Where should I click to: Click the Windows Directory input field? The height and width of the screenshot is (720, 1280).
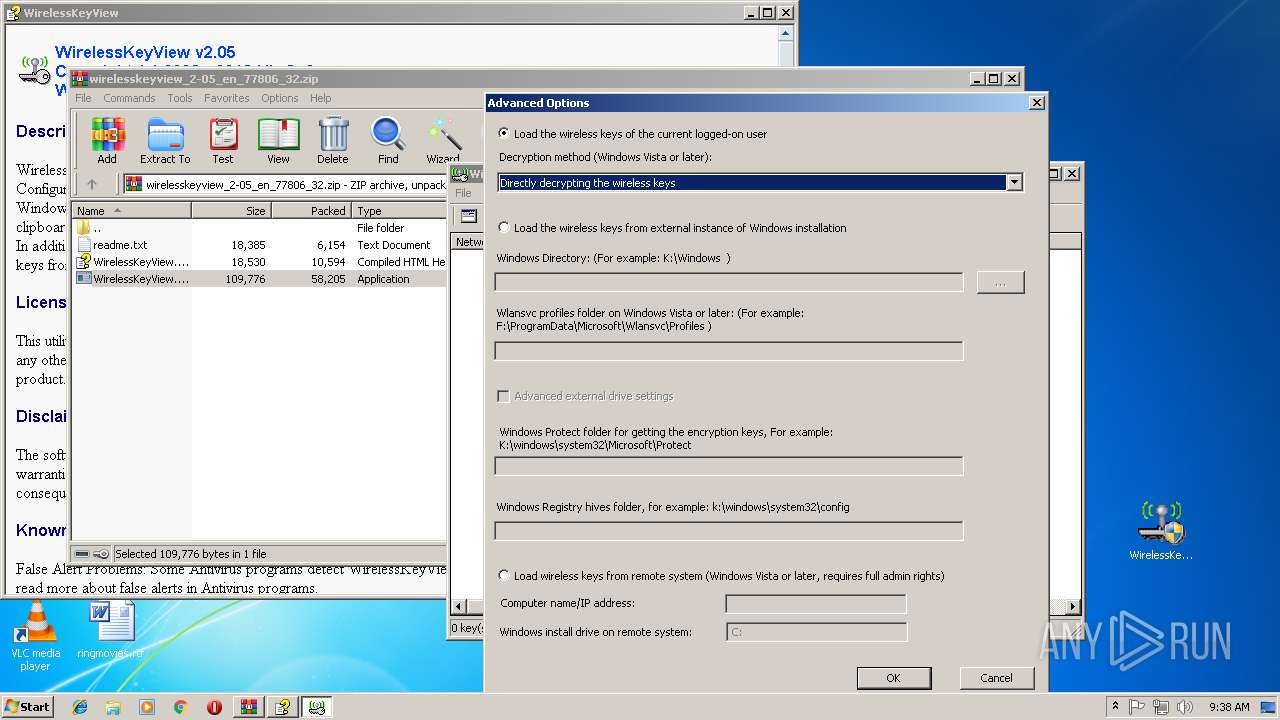pyautogui.click(x=729, y=283)
